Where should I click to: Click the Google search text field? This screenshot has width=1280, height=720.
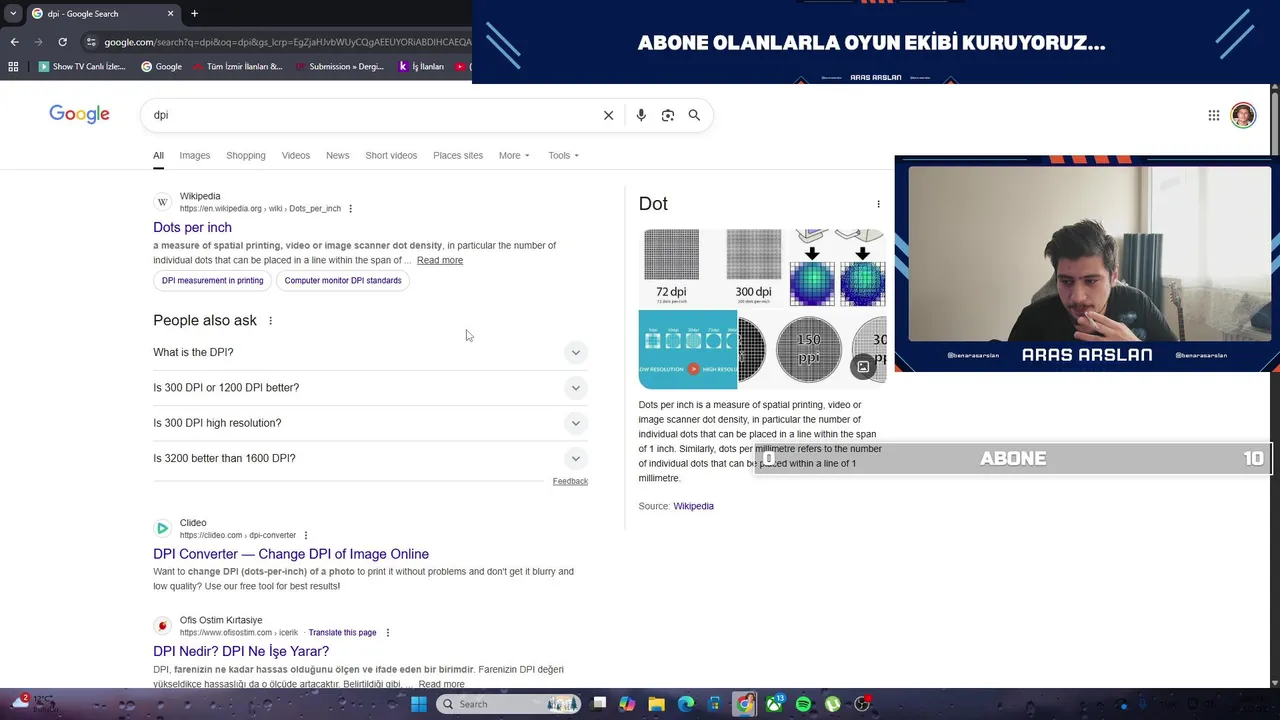point(375,115)
